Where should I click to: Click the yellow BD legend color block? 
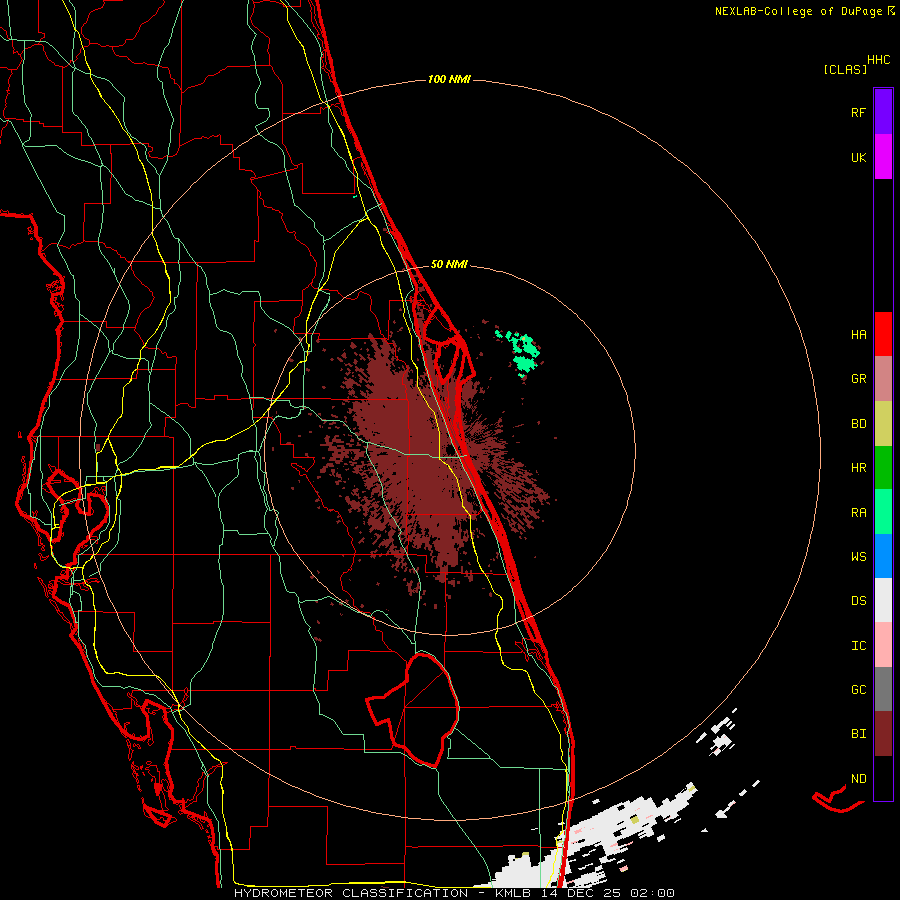(x=883, y=424)
